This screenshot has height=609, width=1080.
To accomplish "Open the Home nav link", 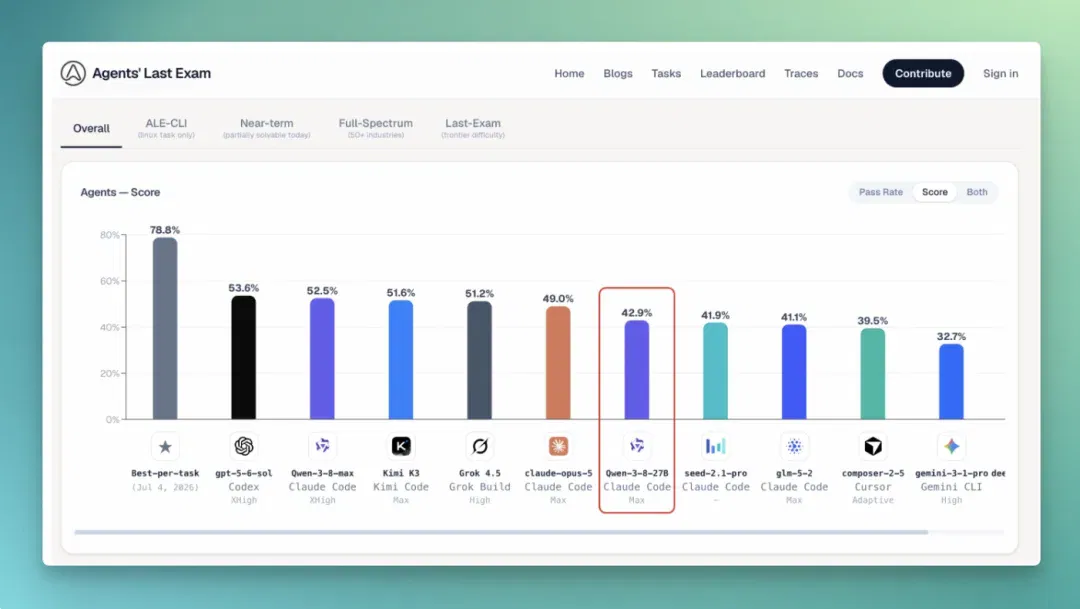I will (569, 74).
